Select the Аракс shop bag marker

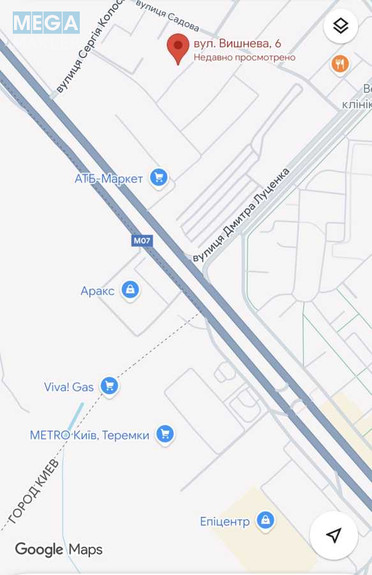tap(130, 290)
